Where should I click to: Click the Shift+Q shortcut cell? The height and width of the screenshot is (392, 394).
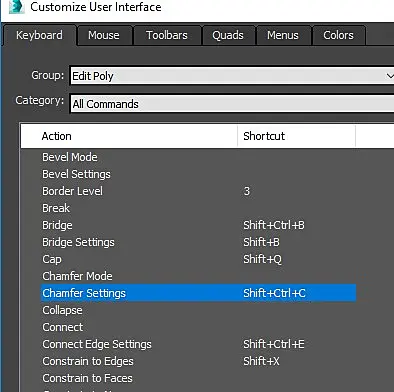[x=262, y=259]
